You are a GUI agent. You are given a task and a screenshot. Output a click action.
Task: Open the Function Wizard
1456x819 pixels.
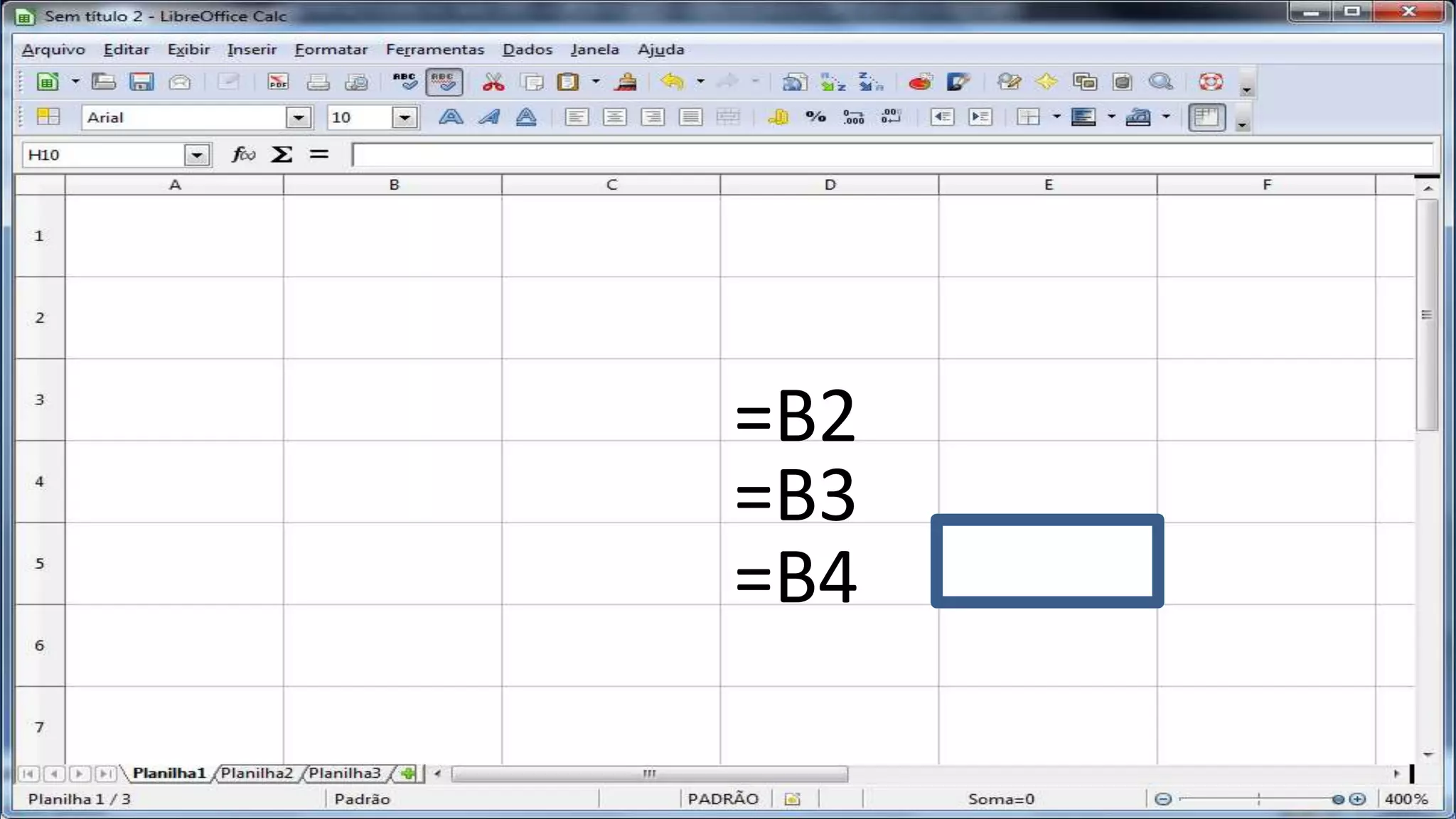point(243,154)
